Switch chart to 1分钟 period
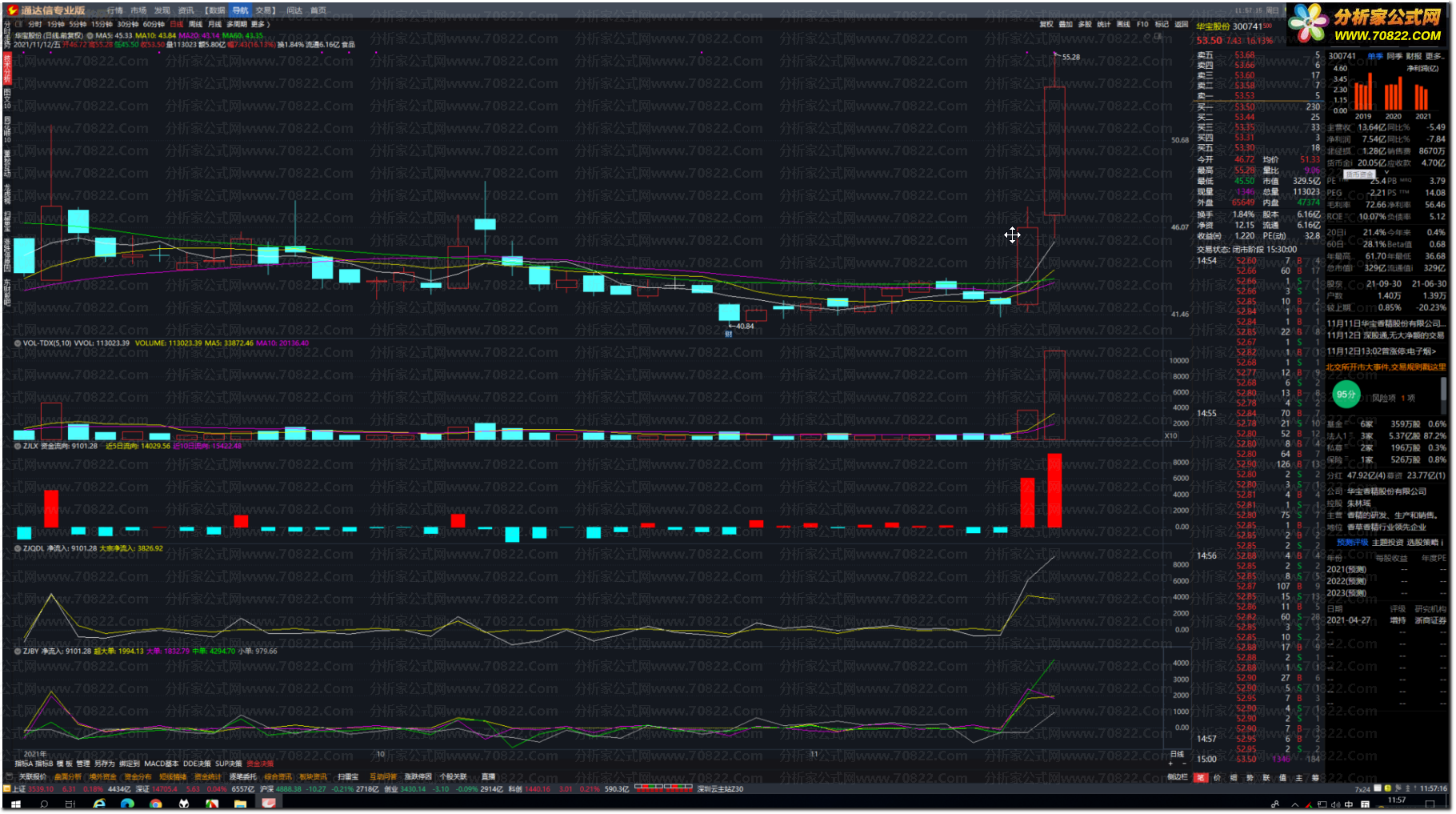This screenshot has width=1456, height=814. [56, 24]
